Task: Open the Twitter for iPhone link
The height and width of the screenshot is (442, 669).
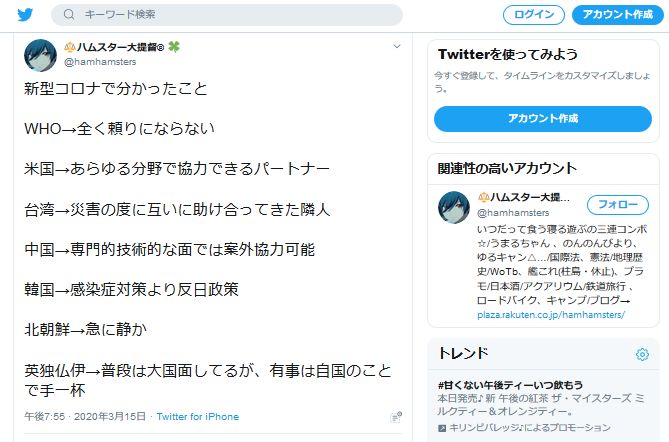Action: click(198, 417)
